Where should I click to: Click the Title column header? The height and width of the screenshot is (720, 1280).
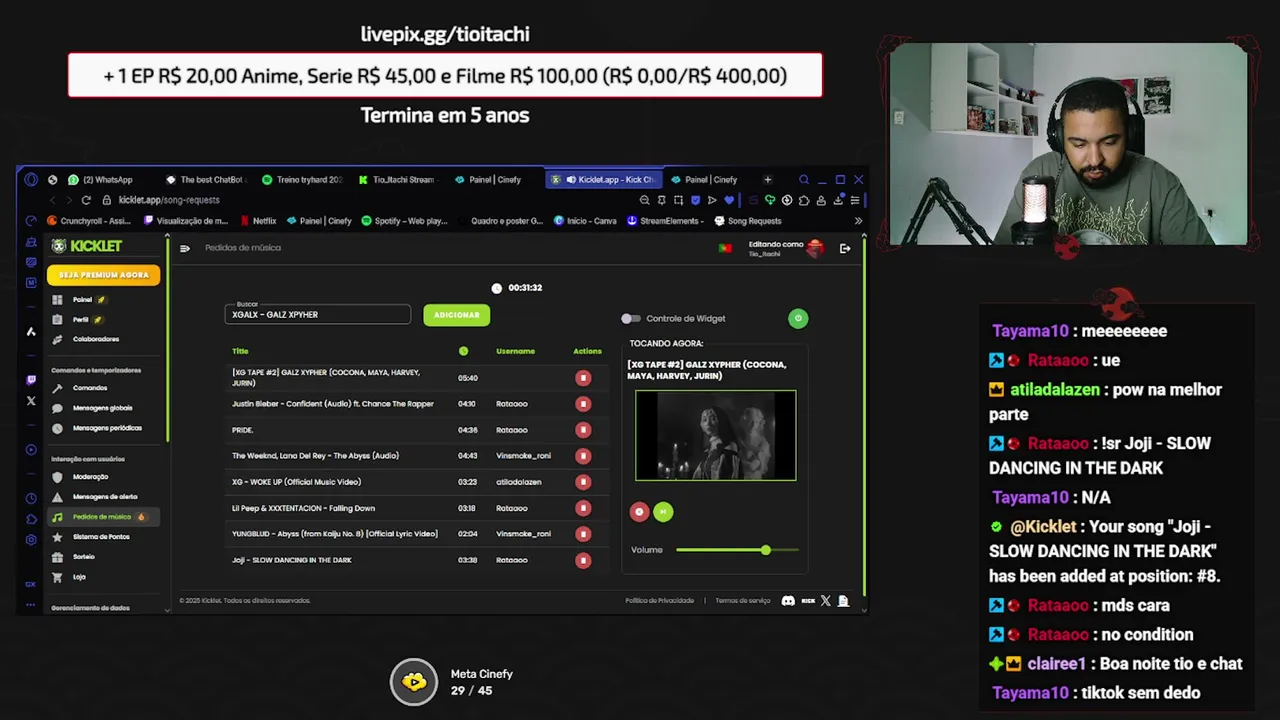point(240,351)
